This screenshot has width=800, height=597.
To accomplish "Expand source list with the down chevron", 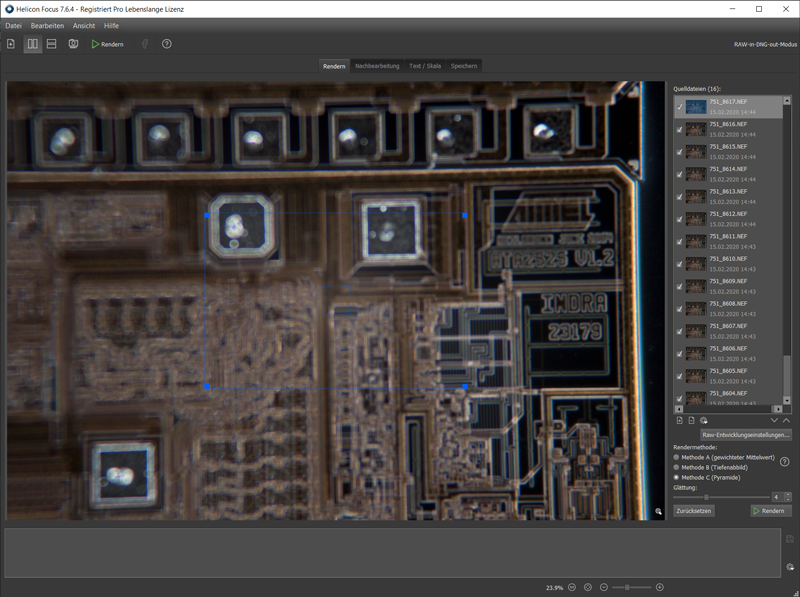I will pyautogui.click(x=774, y=421).
